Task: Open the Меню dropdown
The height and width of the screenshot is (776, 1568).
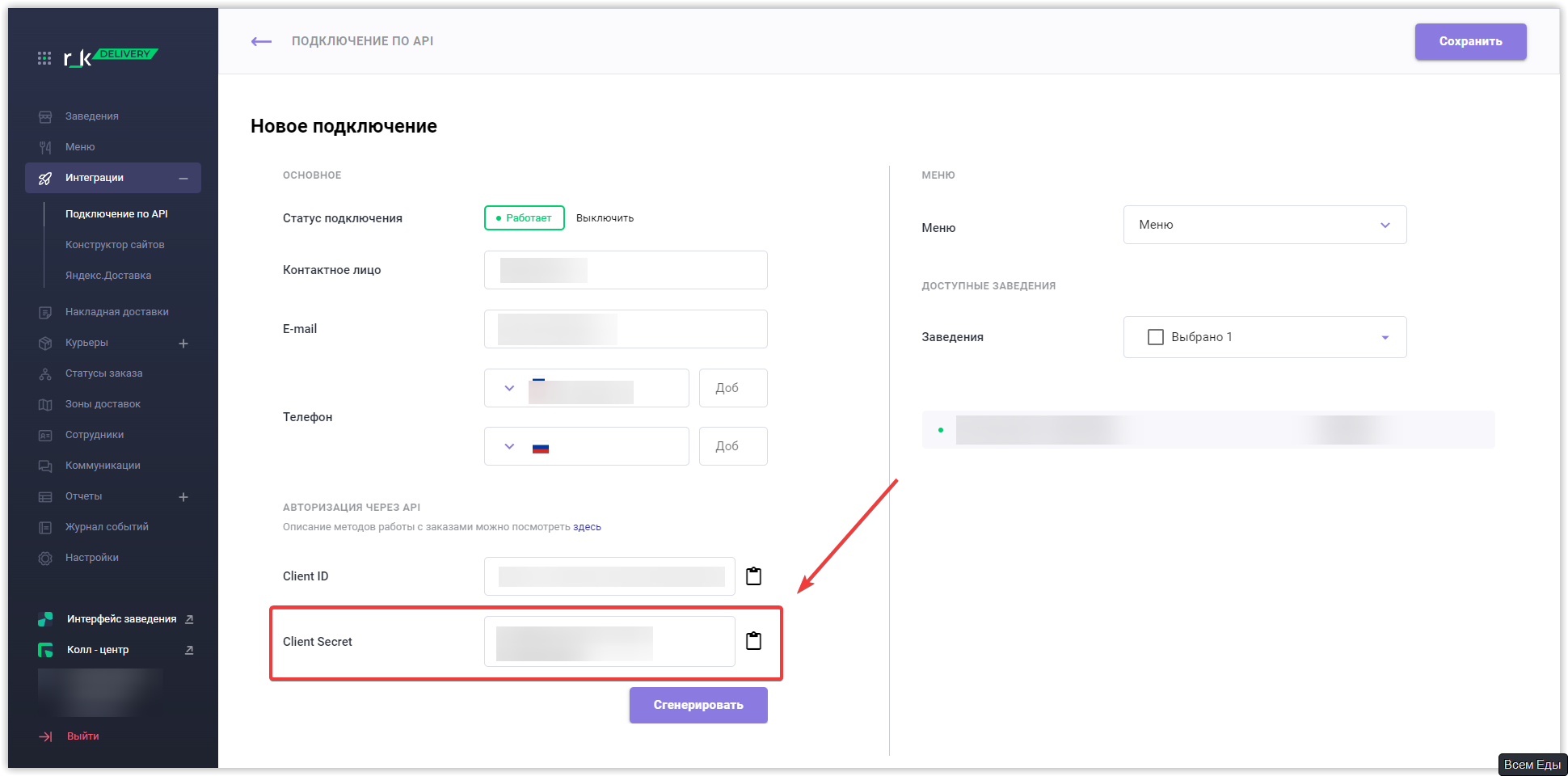Action: (x=1264, y=225)
